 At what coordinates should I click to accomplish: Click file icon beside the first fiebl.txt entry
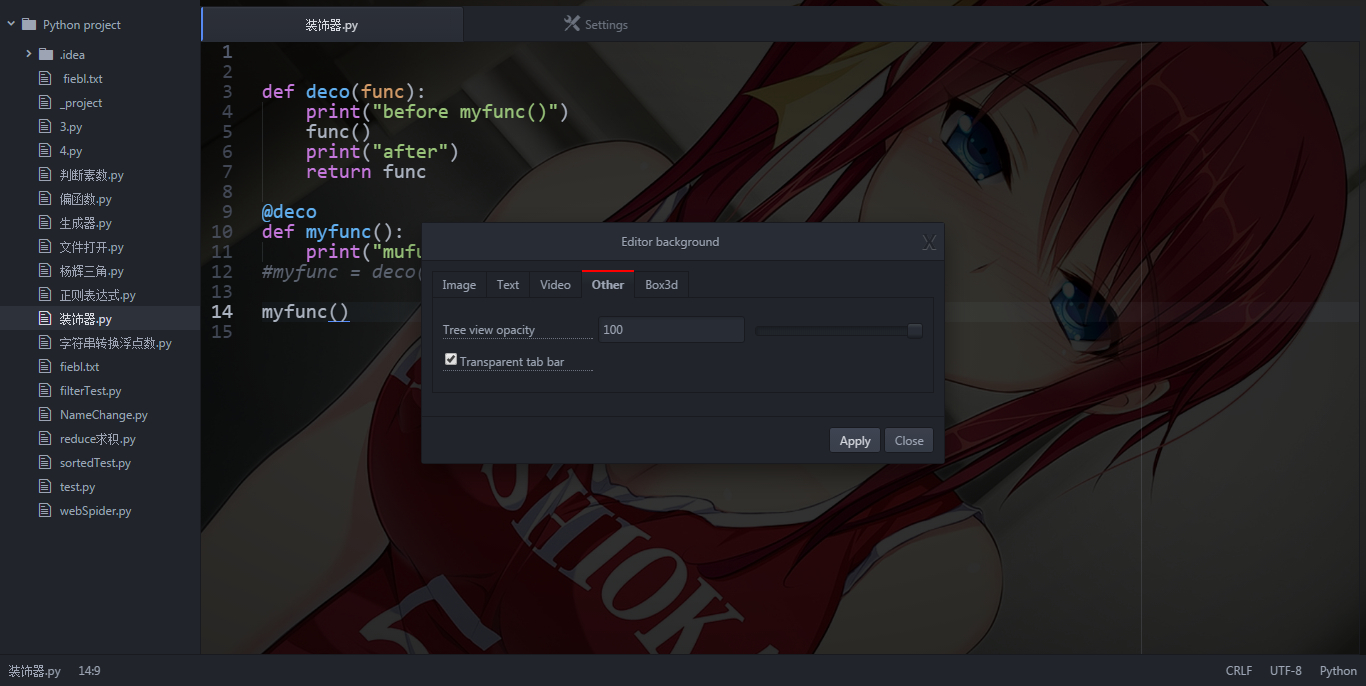(x=44, y=78)
